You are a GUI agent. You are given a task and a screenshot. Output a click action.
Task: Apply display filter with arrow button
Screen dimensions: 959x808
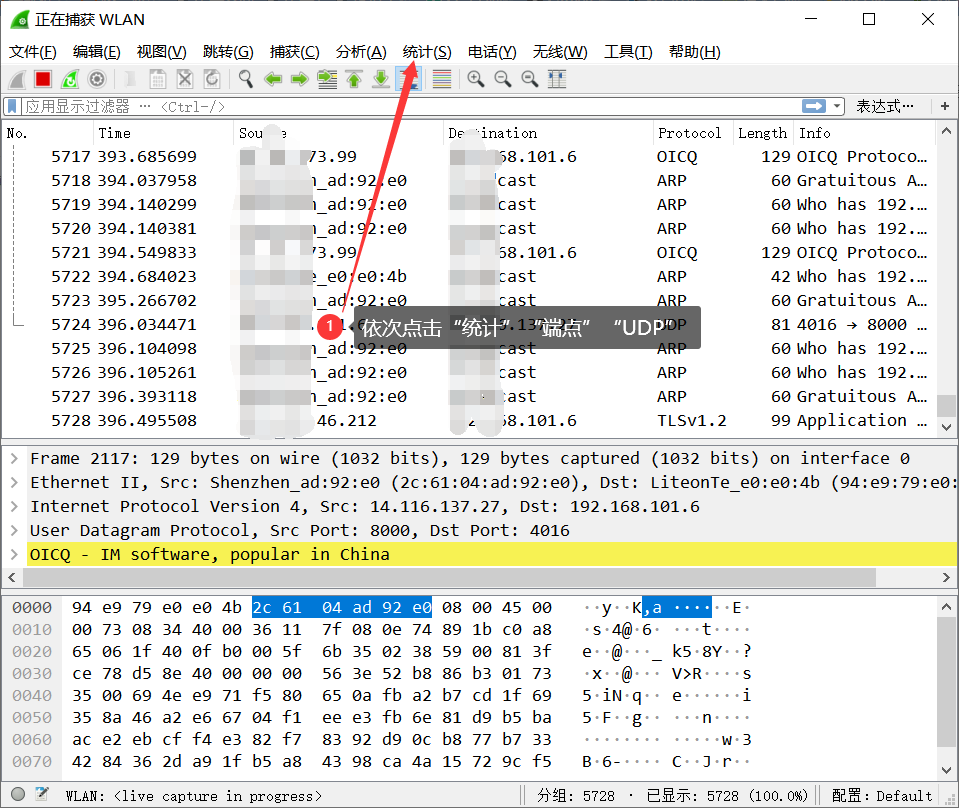(815, 106)
